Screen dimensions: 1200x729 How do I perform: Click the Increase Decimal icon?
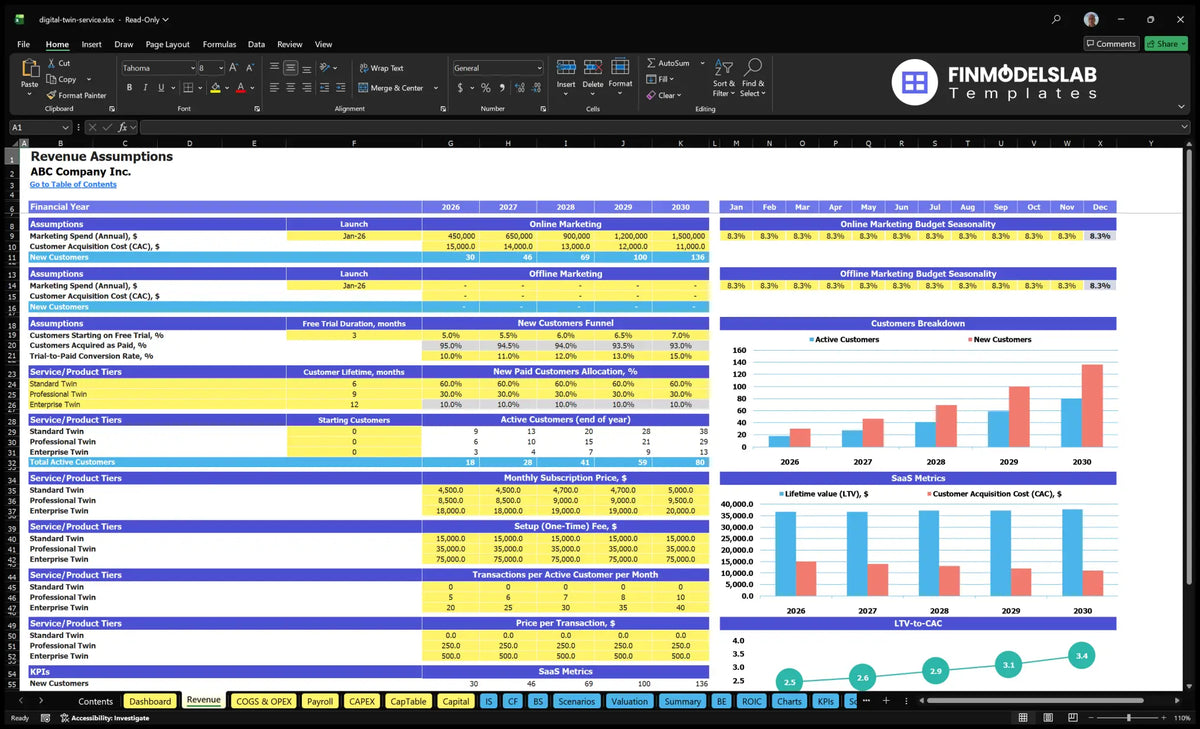(518, 88)
